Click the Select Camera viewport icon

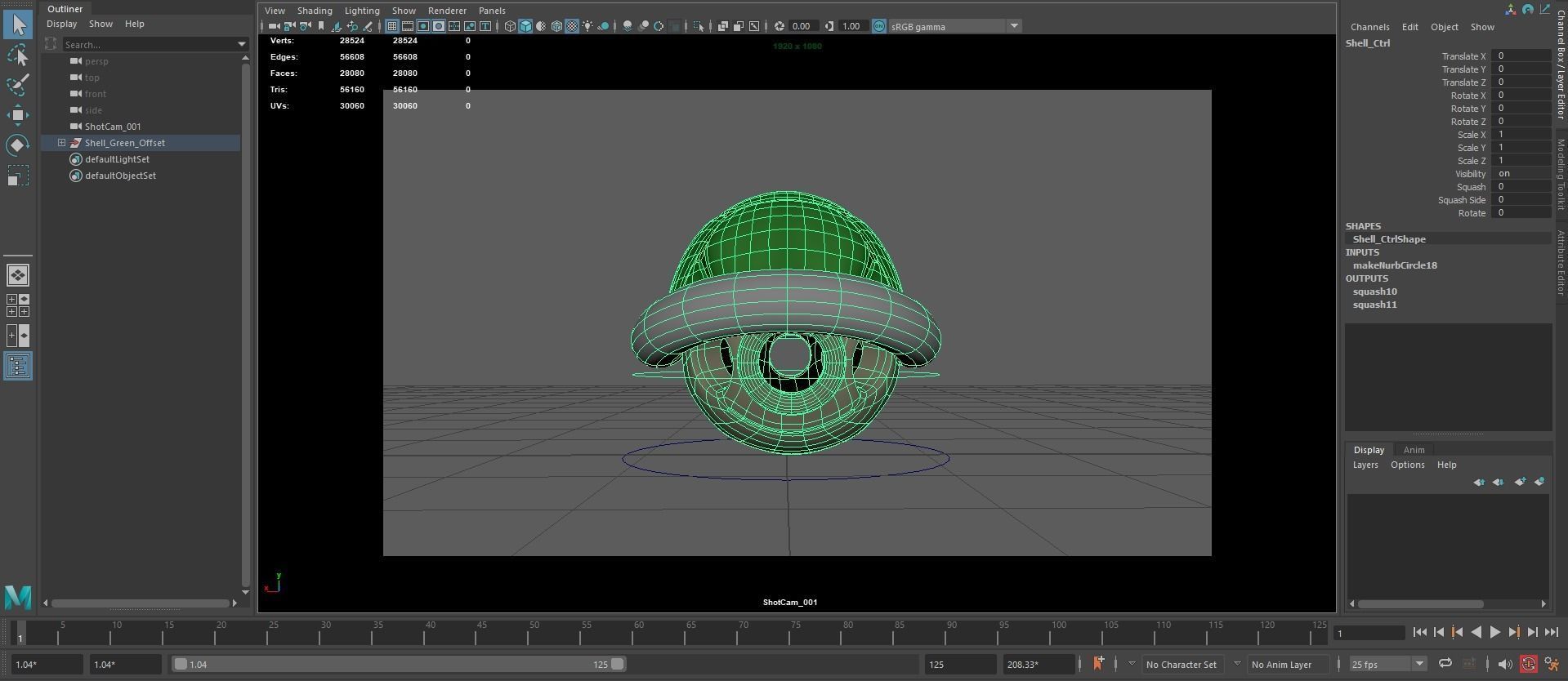tap(274, 26)
